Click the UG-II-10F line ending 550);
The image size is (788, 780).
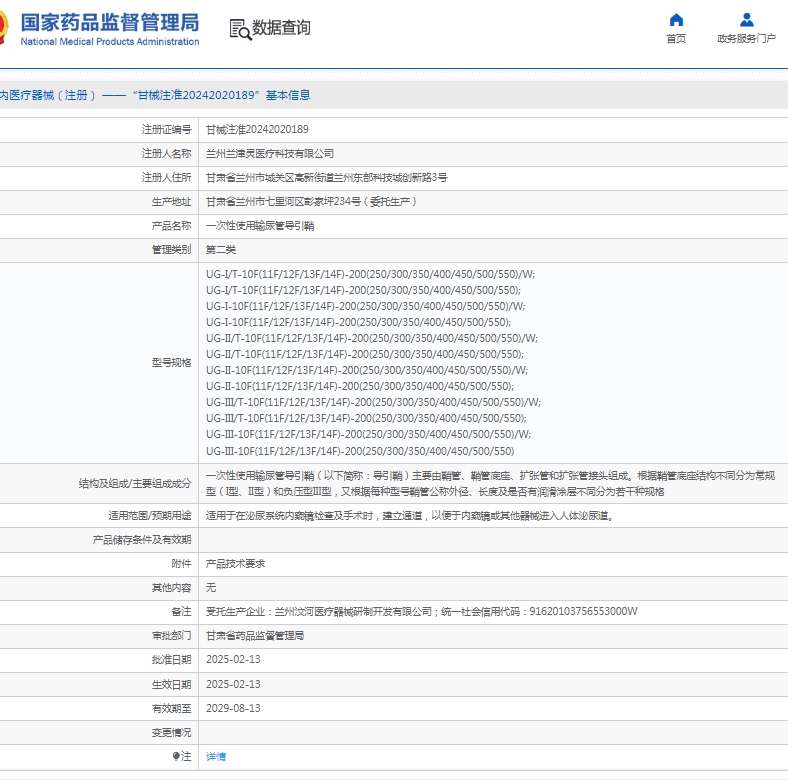(x=360, y=386)
